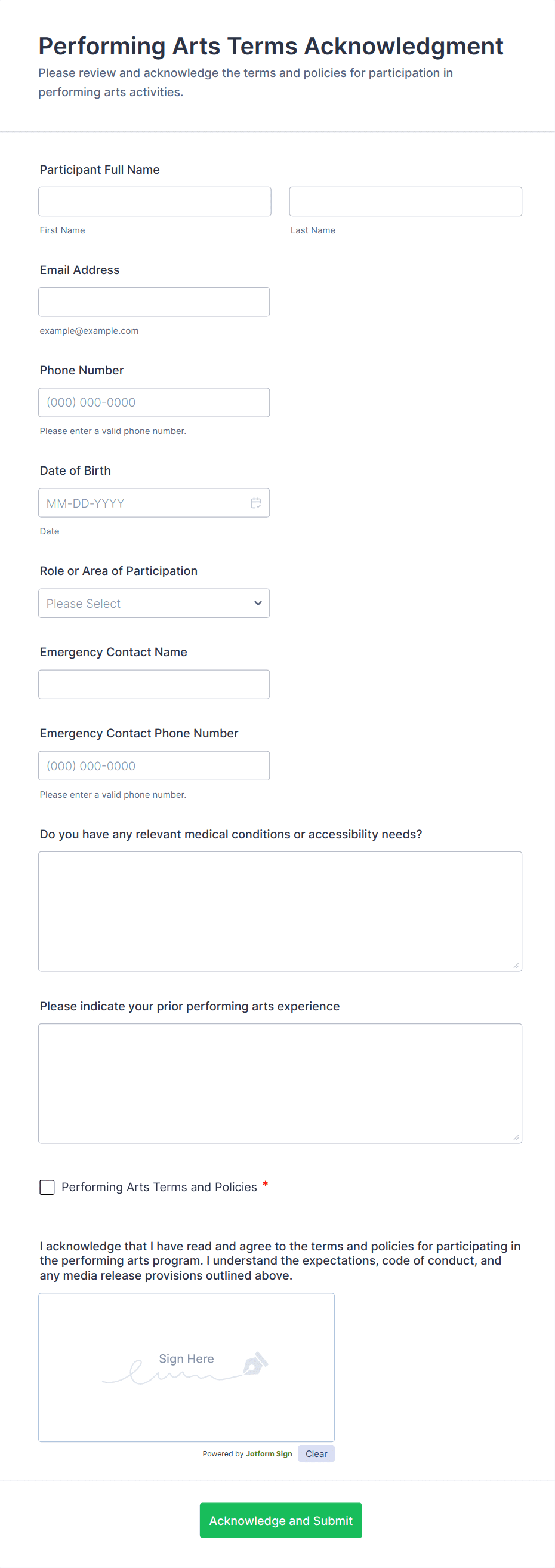
Task: Clear the signature field
Action: (316, 1453)
